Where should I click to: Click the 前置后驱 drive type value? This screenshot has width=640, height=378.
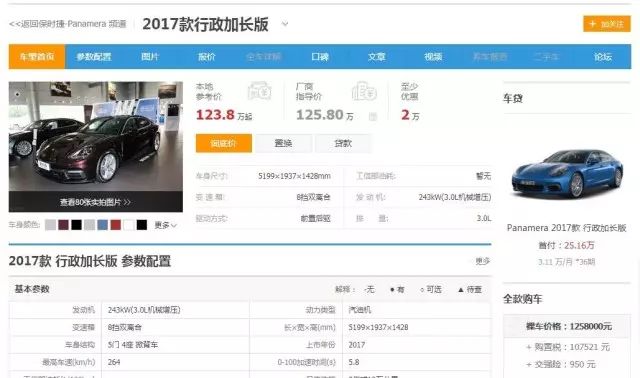pos(316,218)
